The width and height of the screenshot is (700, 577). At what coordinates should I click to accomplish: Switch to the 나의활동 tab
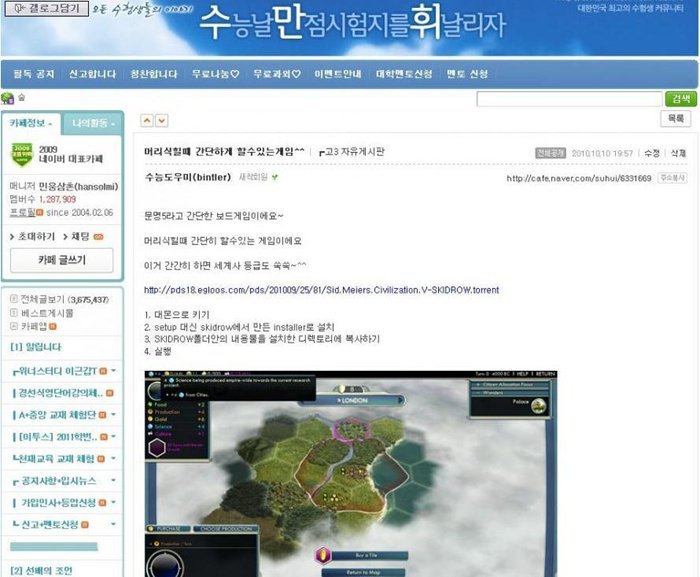pos(93,123)
